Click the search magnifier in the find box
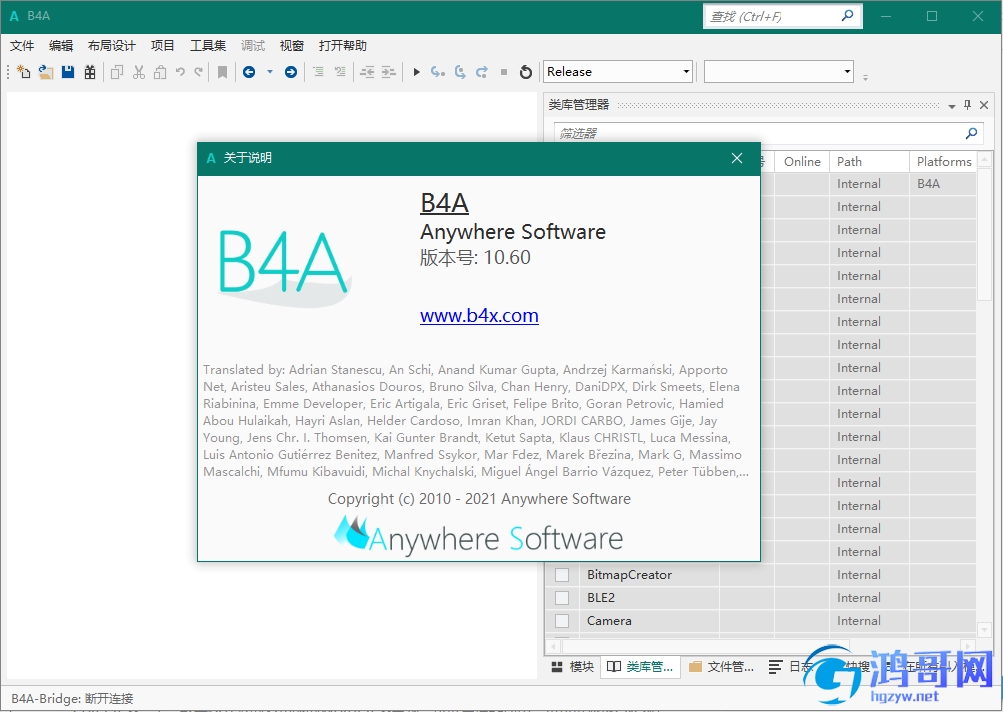Image resolution: width=1003 pixels, height=712 pixels. coord(847,15)
